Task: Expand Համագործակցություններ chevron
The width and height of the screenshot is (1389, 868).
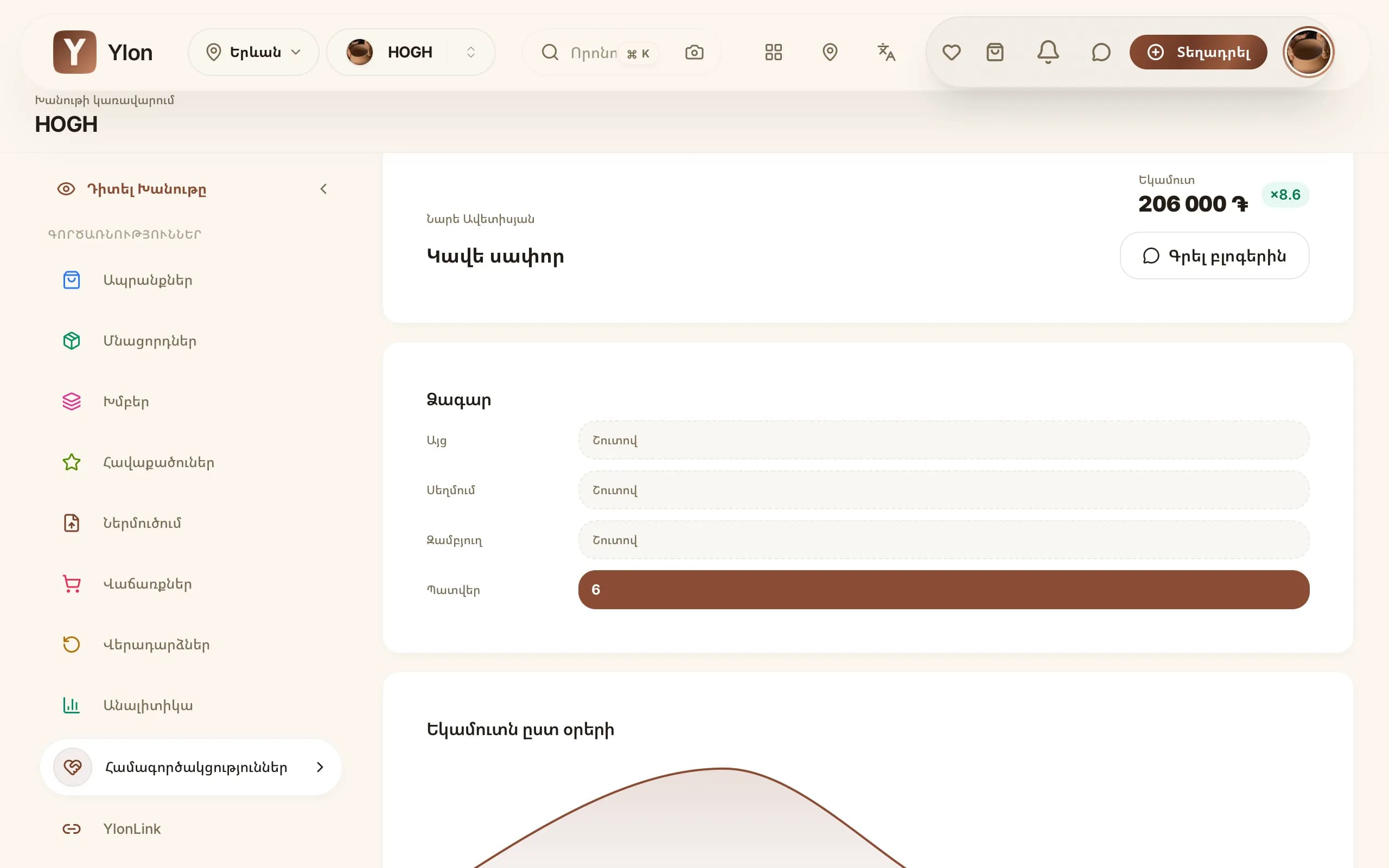Action: tap(320, 767)
